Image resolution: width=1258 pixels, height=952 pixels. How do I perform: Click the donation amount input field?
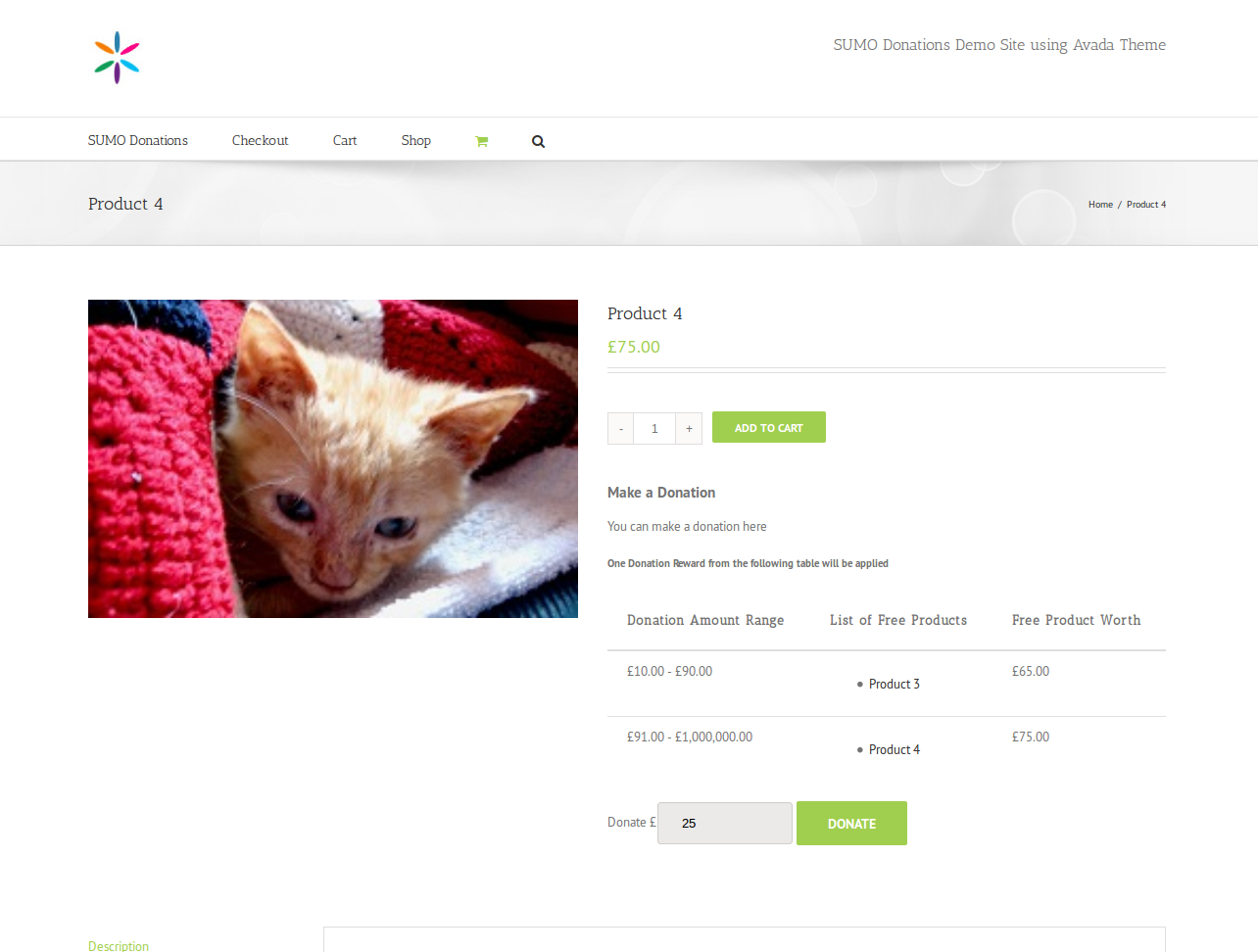(x=724, y=823)
